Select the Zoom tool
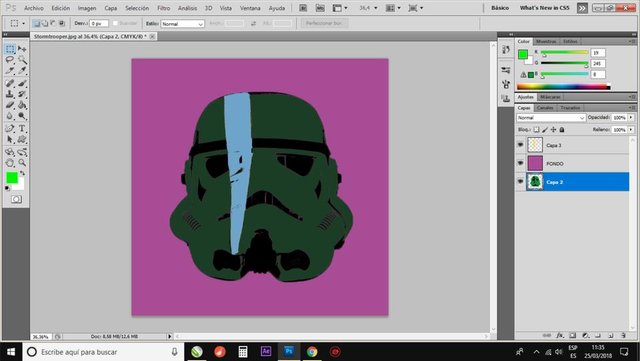The width and height of the screenshot is (640, 361). pos(22,163)
